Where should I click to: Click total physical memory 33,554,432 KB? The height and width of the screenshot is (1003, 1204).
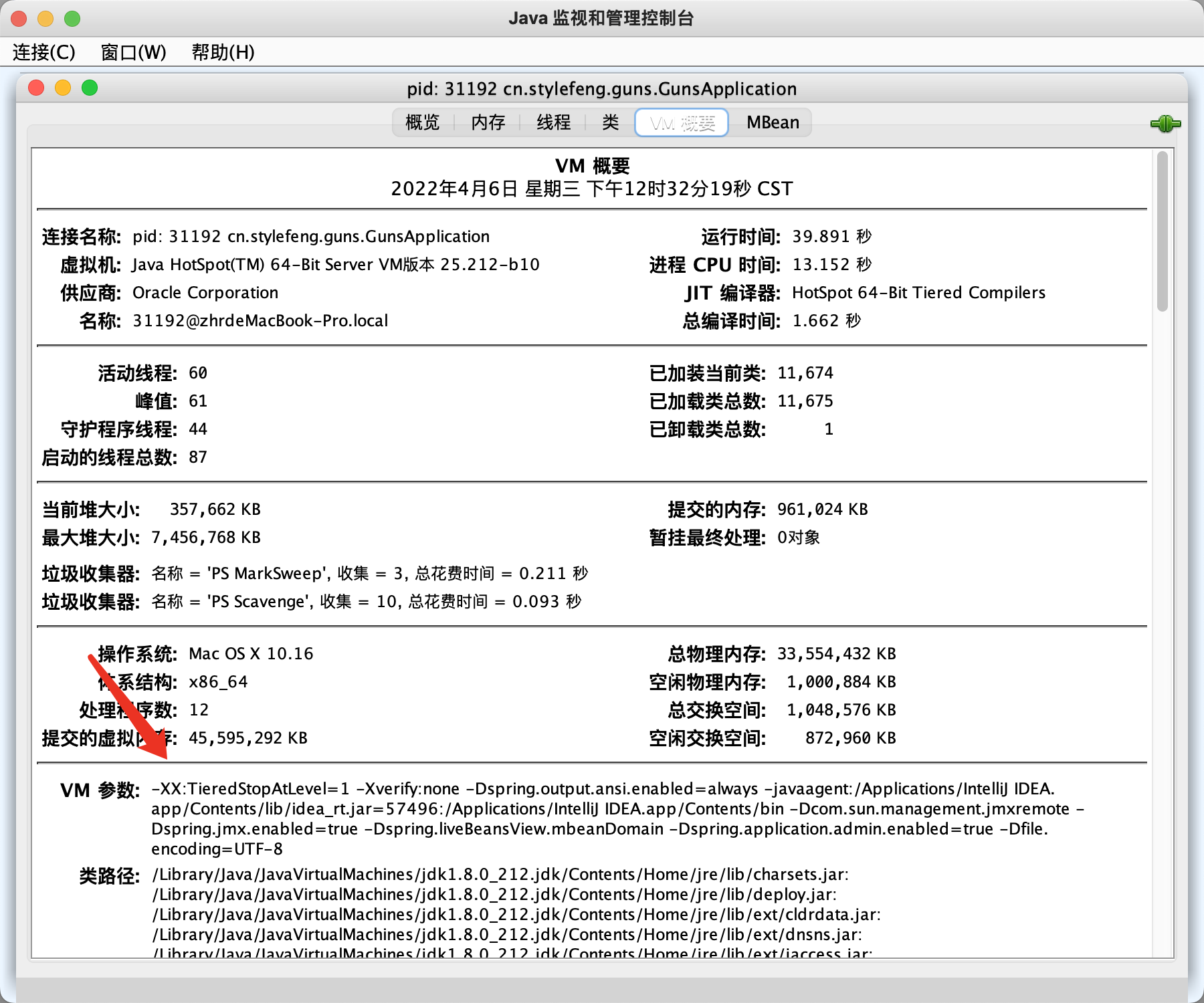tap(837, 654)
